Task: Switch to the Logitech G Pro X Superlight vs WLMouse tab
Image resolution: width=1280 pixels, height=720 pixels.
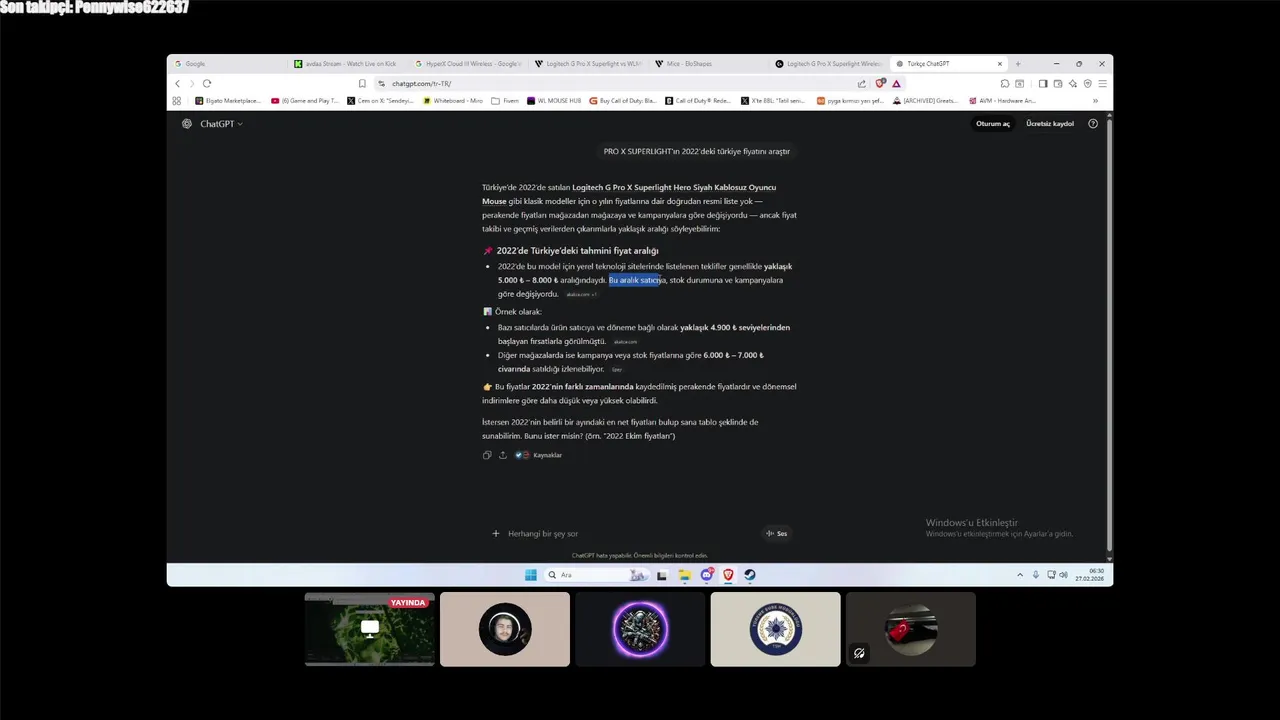Action: click(587, 64)
